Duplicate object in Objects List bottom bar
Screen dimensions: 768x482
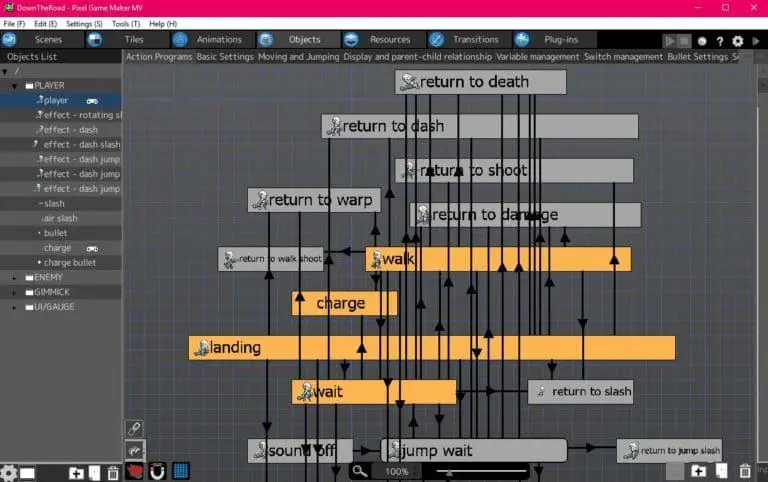[95, 473]
